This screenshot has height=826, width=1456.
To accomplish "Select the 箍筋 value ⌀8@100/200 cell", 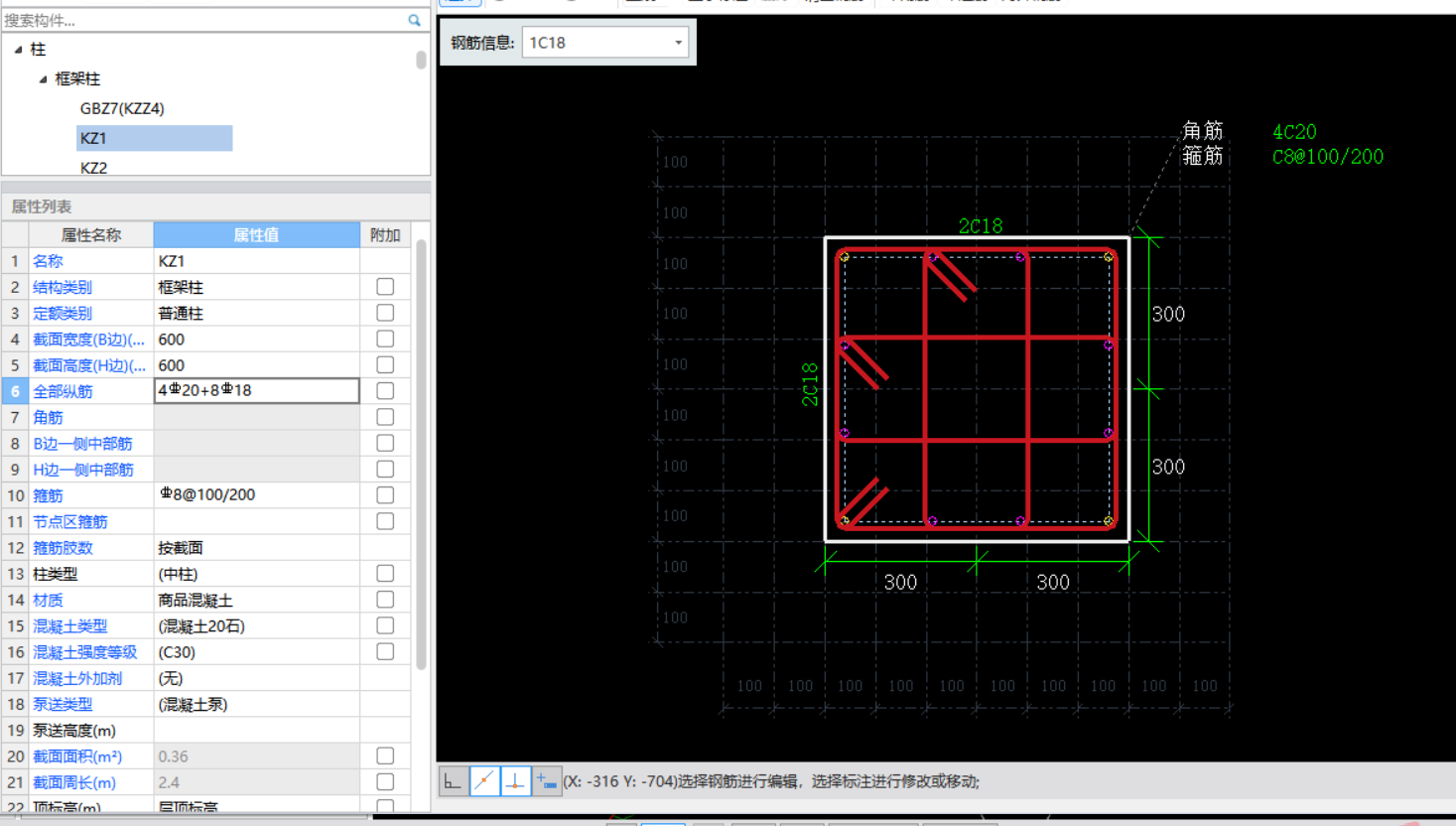I will point(257,494).
